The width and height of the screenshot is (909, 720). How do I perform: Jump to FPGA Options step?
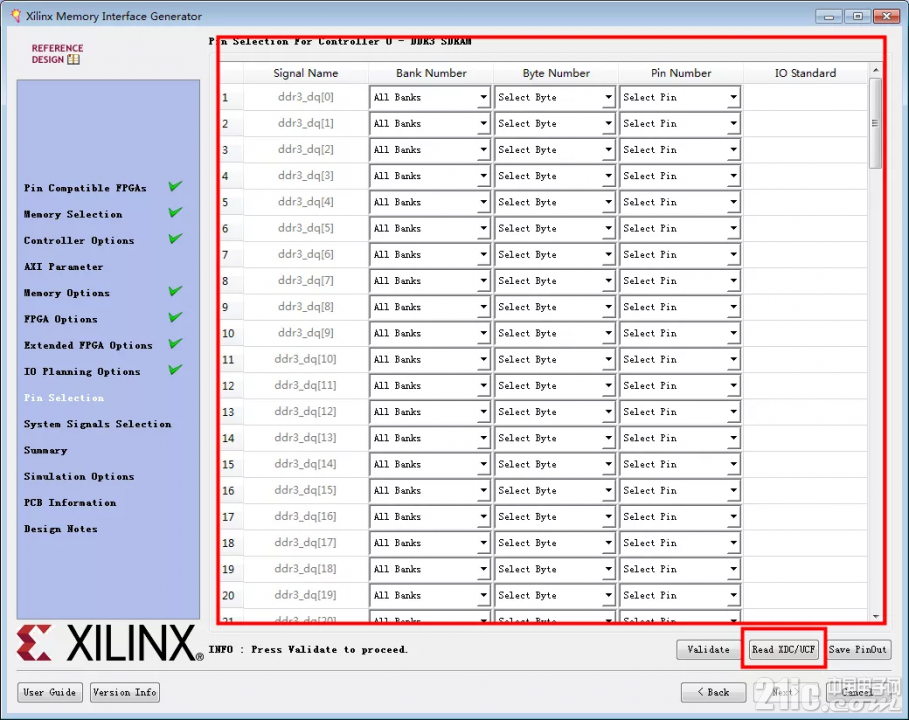(x=61, y=319)
